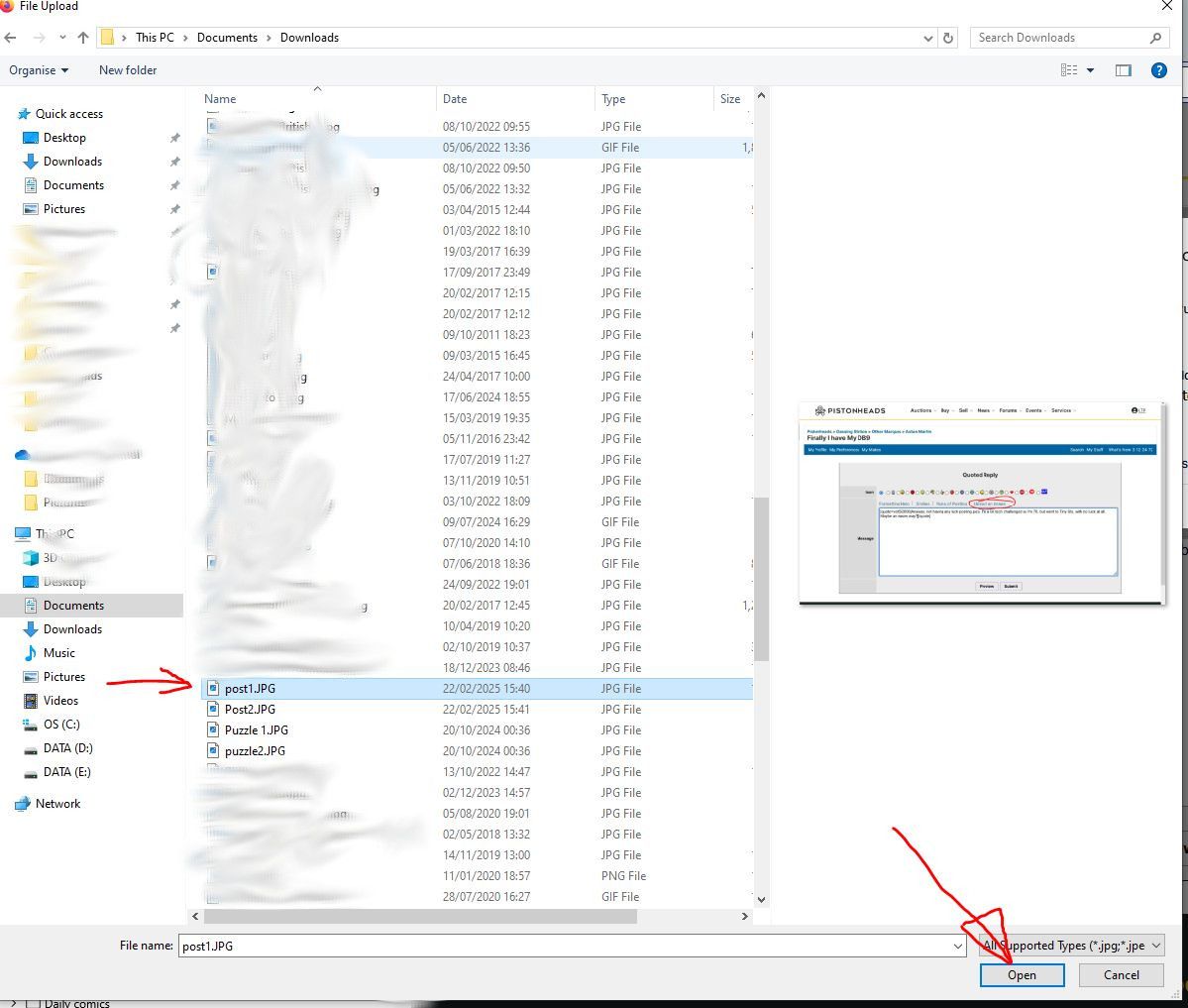
Task: Click the Back navigation arrow
Action: [x=11, y=38]
